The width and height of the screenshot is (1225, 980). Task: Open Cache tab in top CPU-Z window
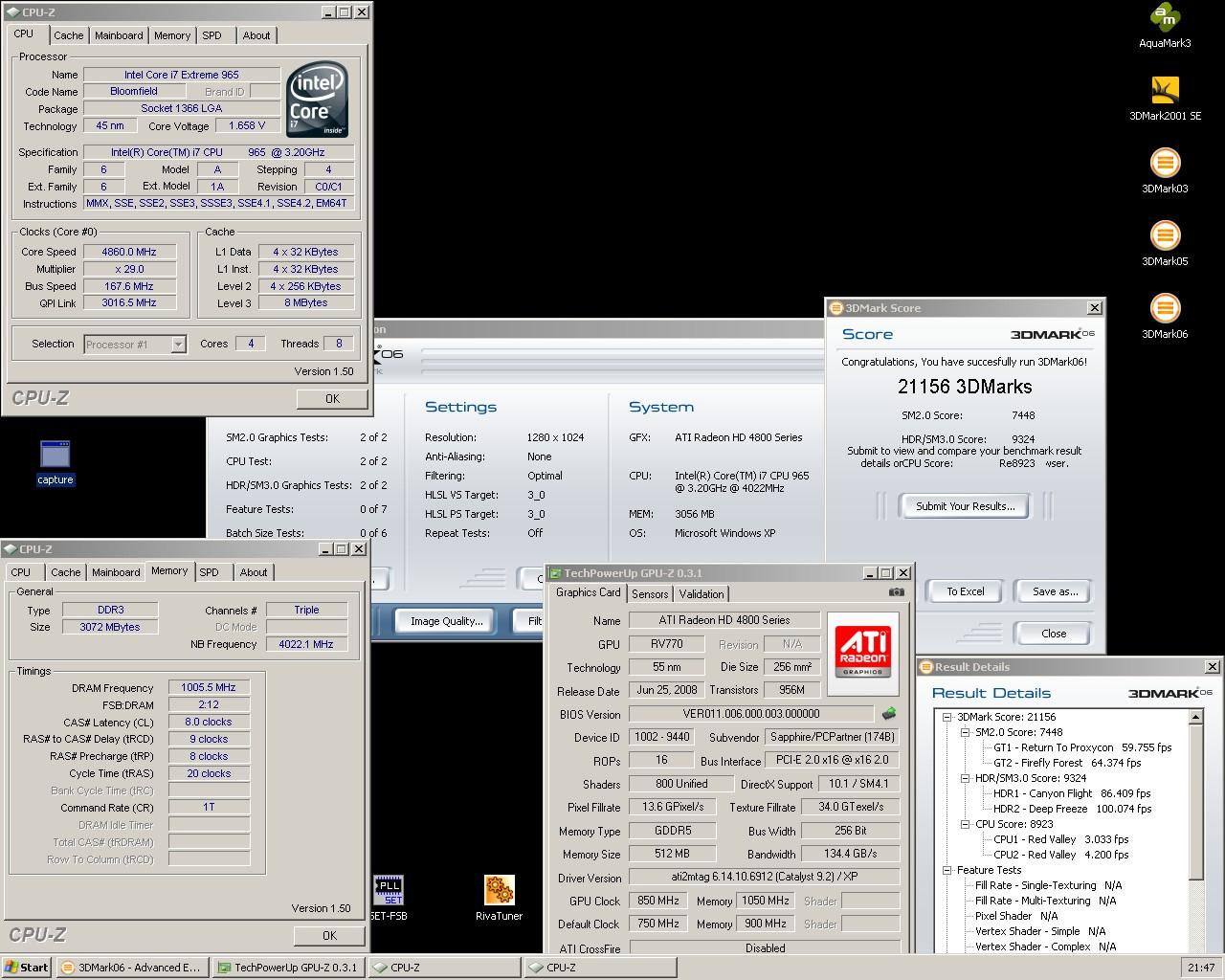coord(68,35)
